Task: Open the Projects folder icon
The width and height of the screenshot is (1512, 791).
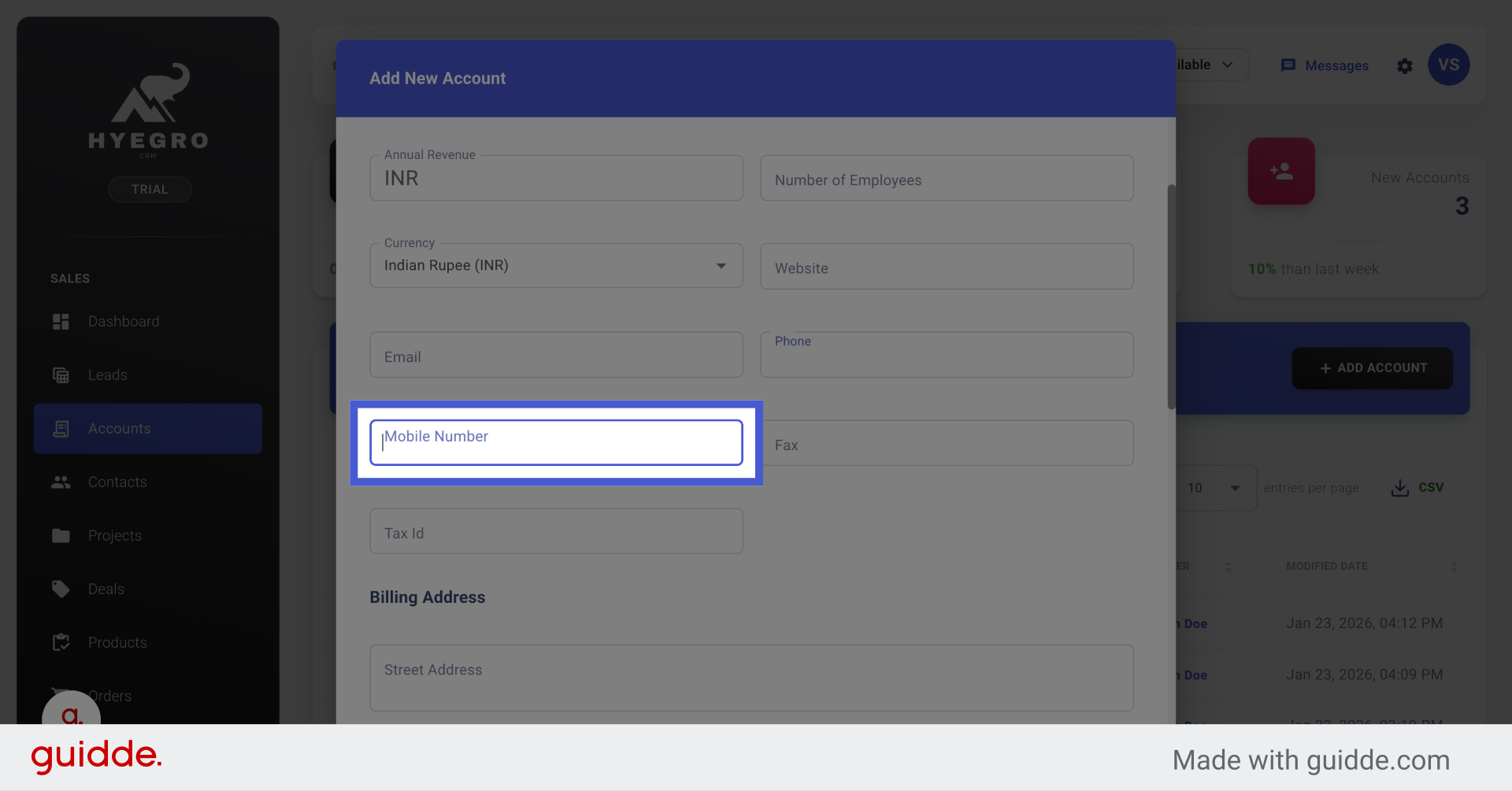Action: click(x=61, y=535)
